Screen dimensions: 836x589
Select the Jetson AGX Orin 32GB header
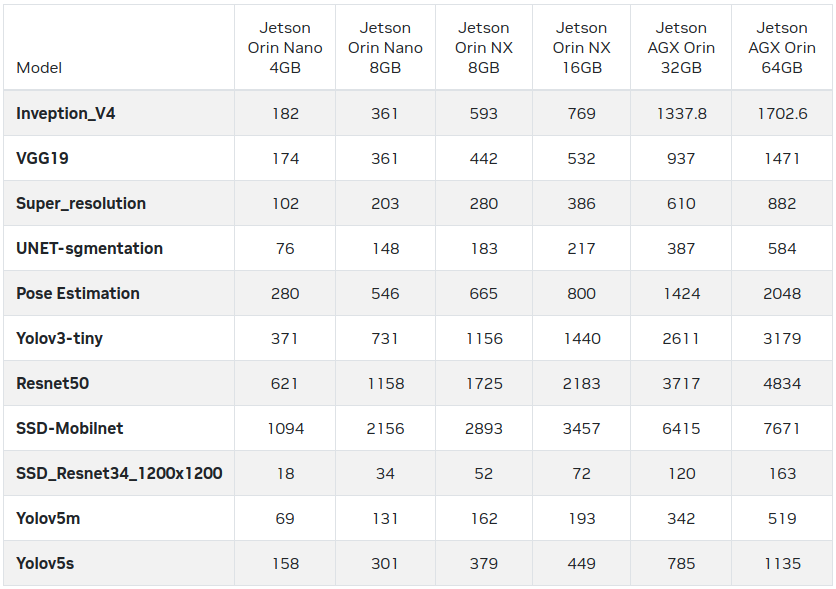pos(681,48)
